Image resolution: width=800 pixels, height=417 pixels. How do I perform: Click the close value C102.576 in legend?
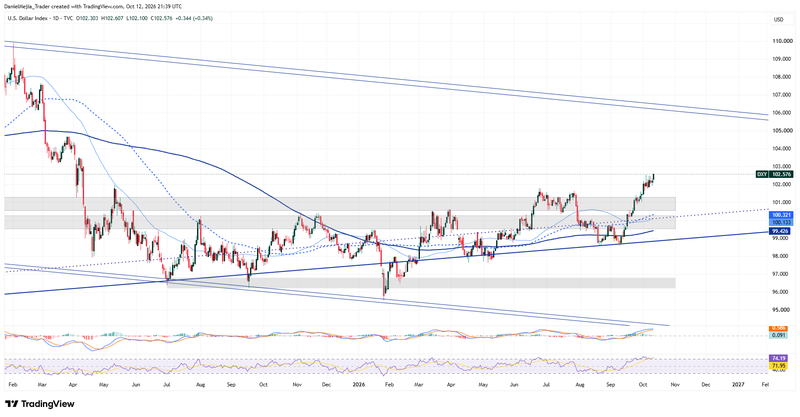tap(161, 18)
